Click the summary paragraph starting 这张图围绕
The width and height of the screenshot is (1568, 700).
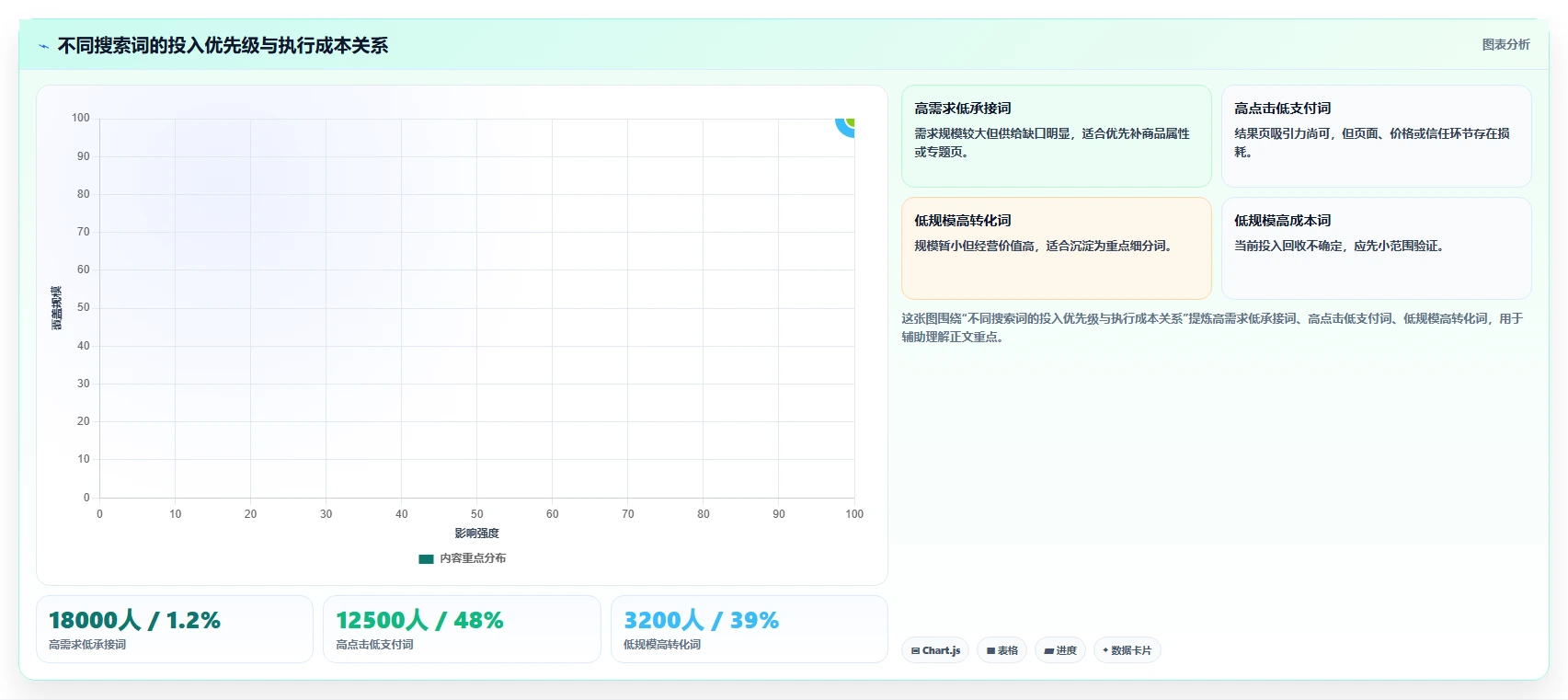click(1212, 327)
